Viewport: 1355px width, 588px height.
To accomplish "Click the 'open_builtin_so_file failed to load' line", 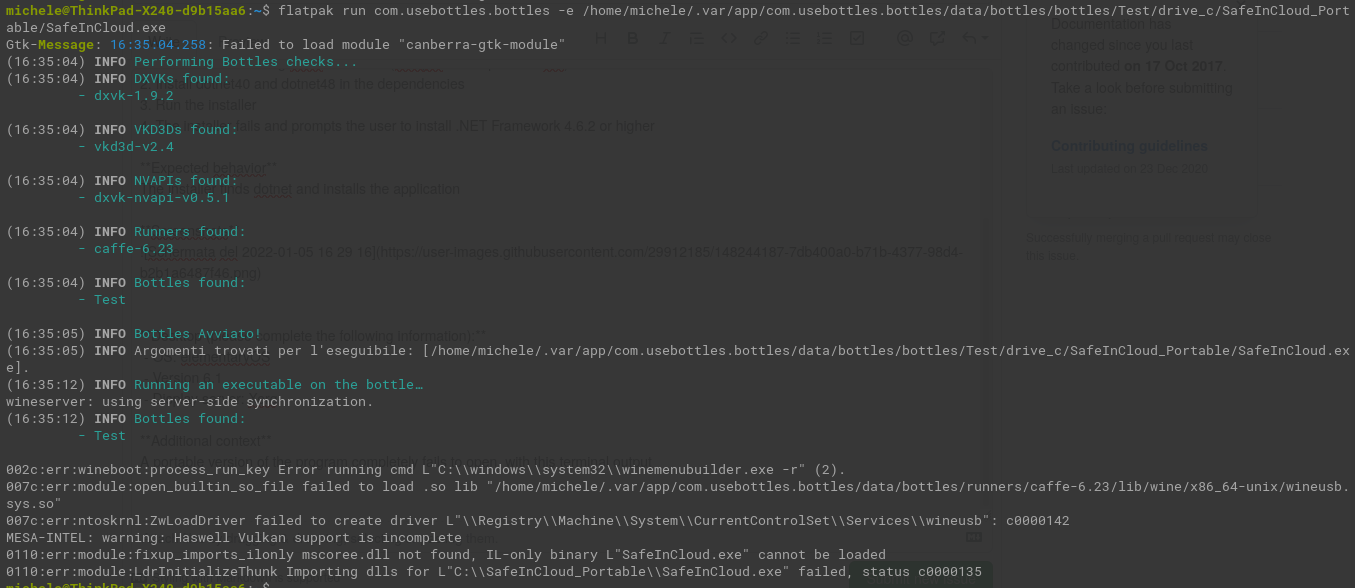I will click(678, 495).
